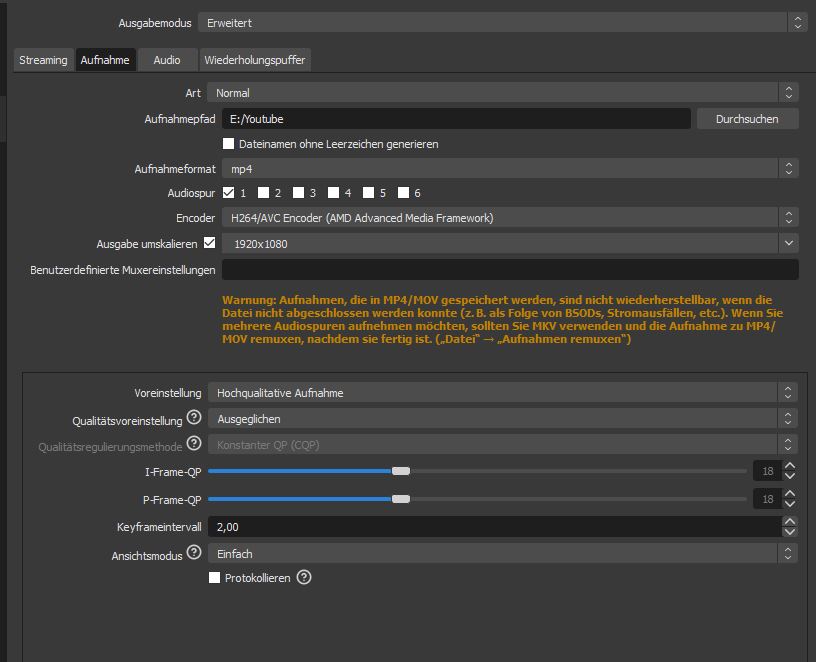816x662 pixels.
Task: Click the I-Frame-QP slider handle
Action: pyautogui.click(x=401, y=471)
